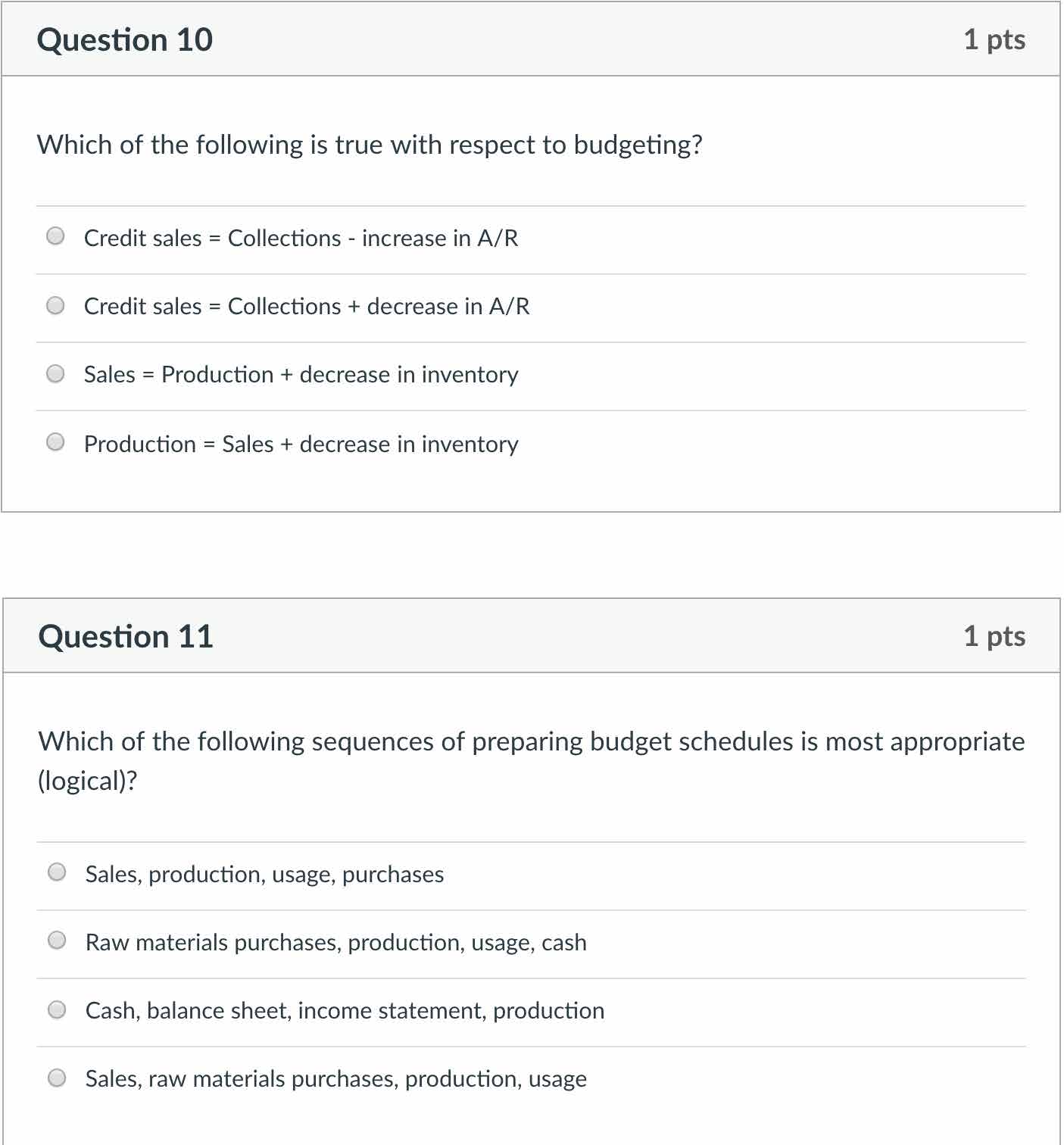Click answer text 'Cash, balance sheet, income statement, production'
The height and width of the screenshot is (1145, 1064).
click(345, 1010)
